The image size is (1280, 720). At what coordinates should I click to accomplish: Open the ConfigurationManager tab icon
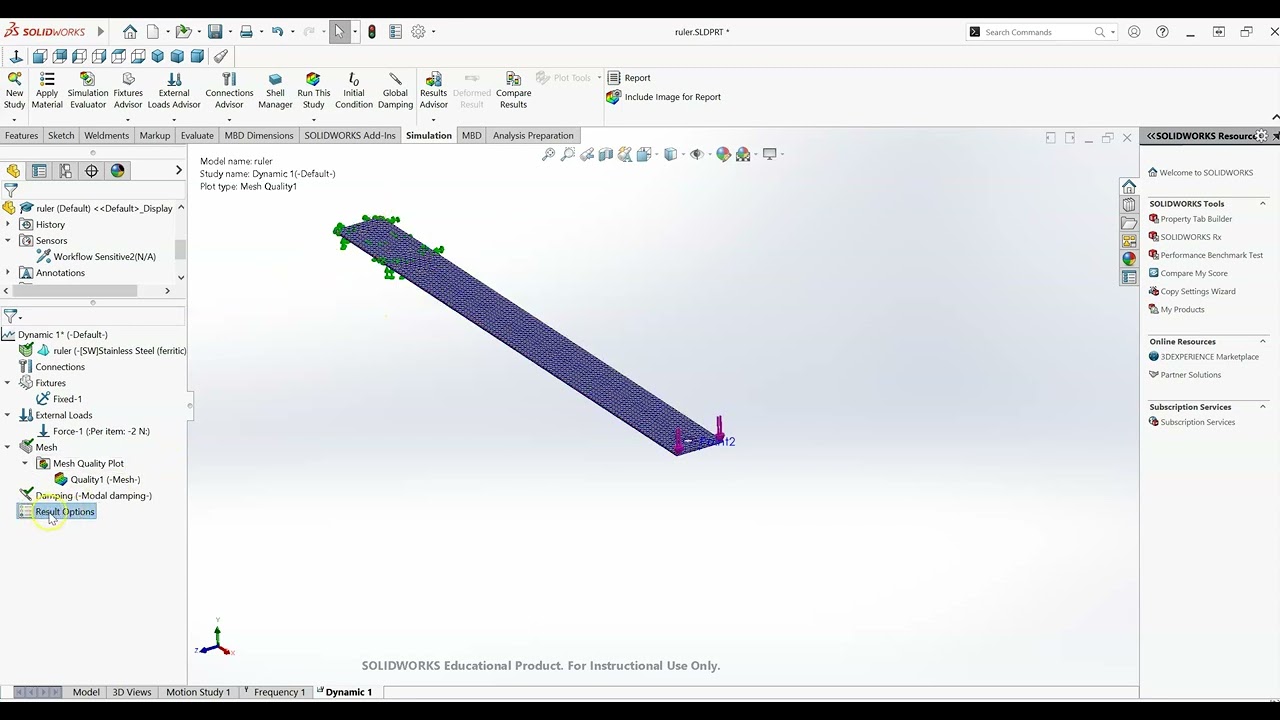(x=65, y=171)
